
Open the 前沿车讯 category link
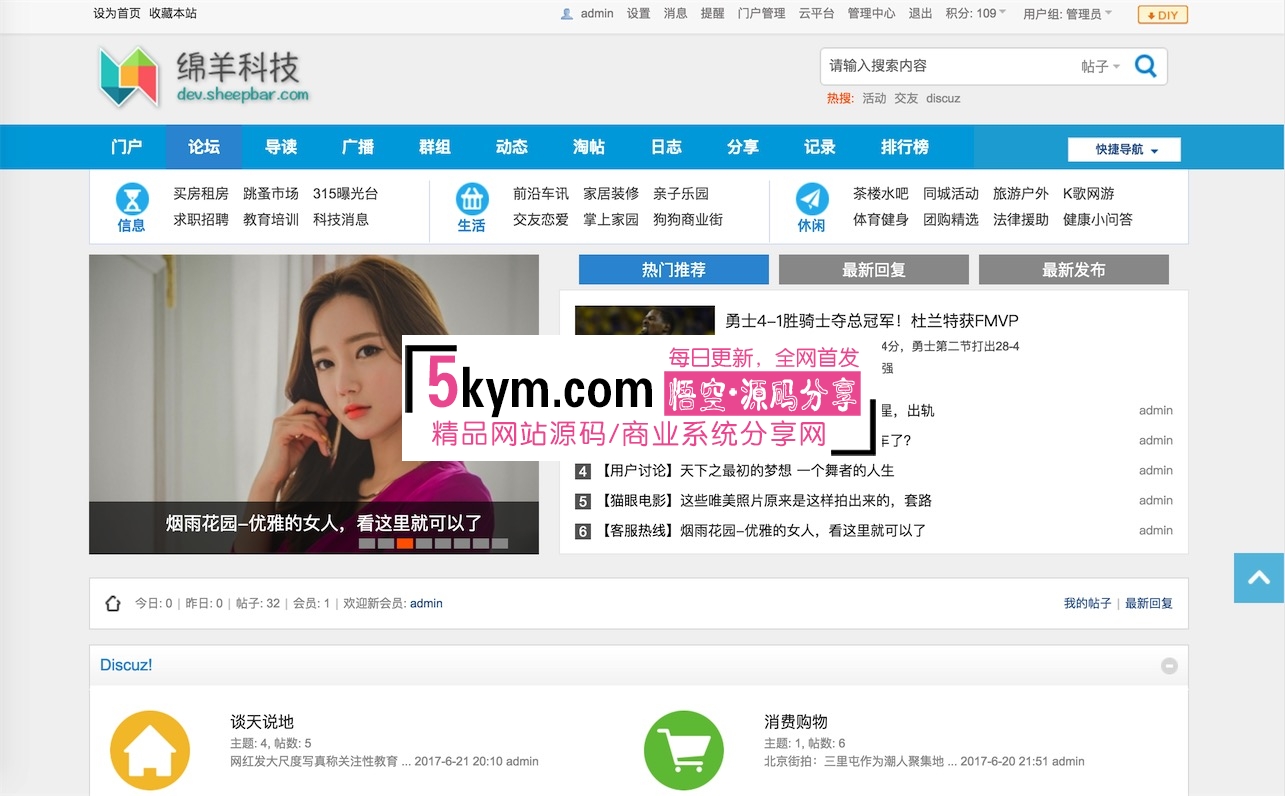[541, 194]
